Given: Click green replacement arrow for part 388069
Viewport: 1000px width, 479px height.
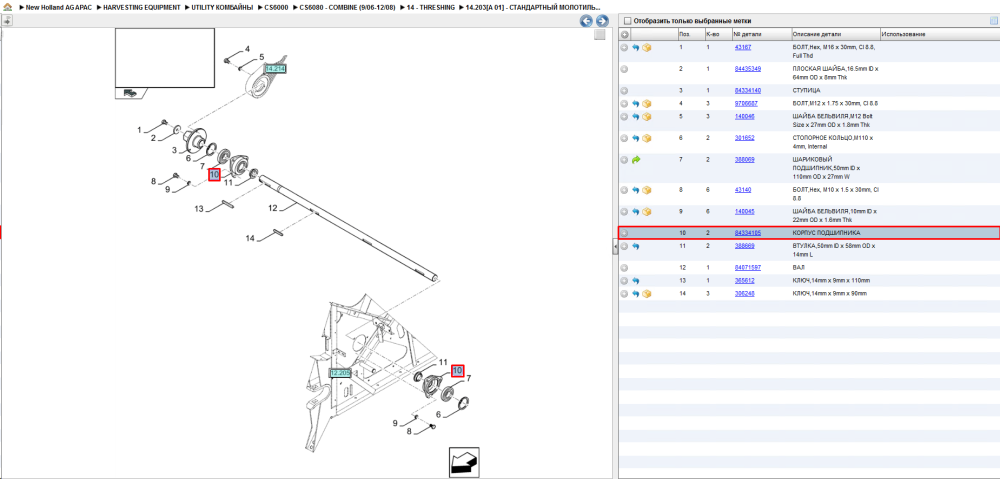Looking at the screenshot, I should pyautogui.click(x=636, y=159).
